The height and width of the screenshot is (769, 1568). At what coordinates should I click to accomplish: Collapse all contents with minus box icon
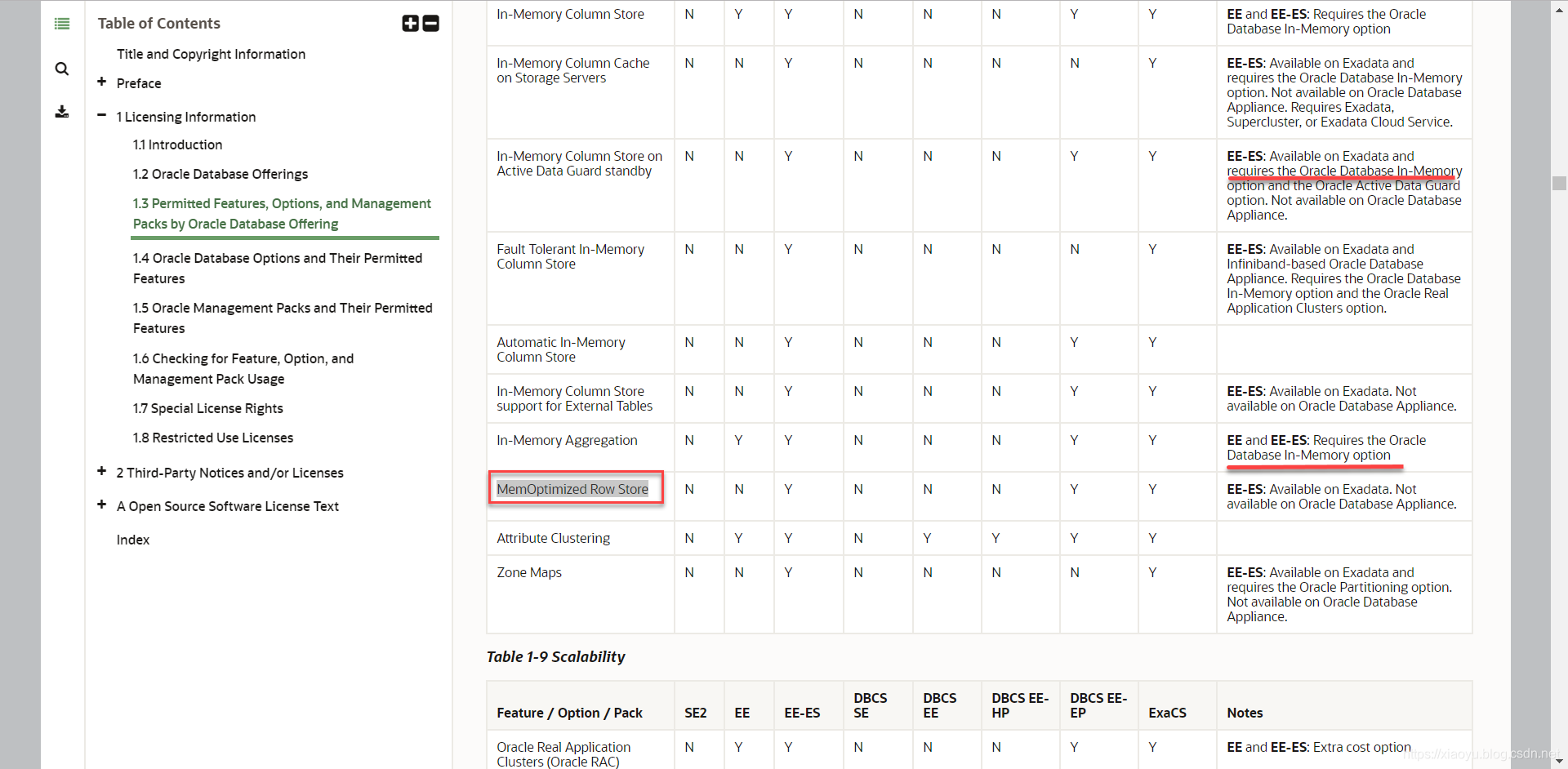[x=431, y=24]
